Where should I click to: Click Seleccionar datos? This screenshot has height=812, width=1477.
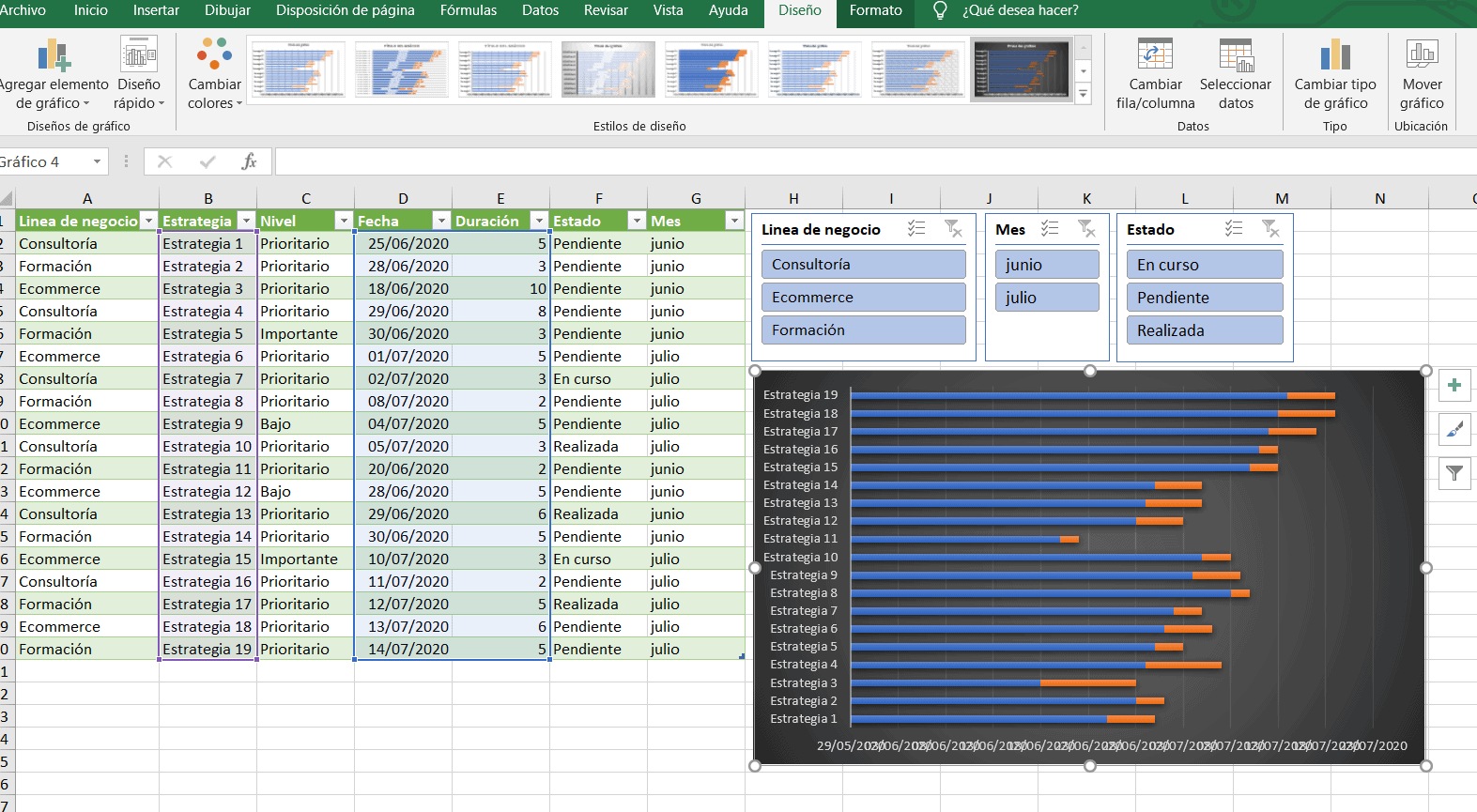[1236, 75]
